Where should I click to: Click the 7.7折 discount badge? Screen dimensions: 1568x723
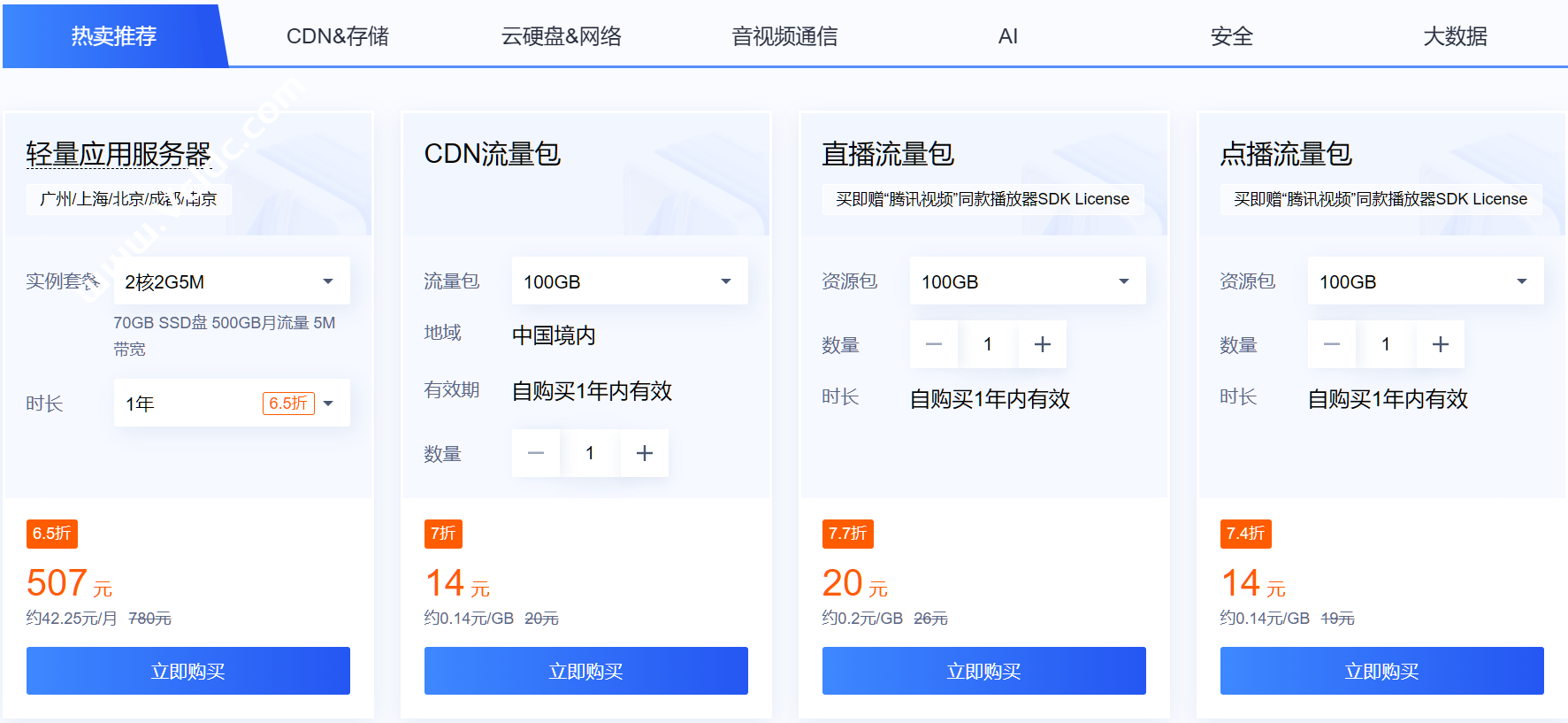(x=848, y=534)
